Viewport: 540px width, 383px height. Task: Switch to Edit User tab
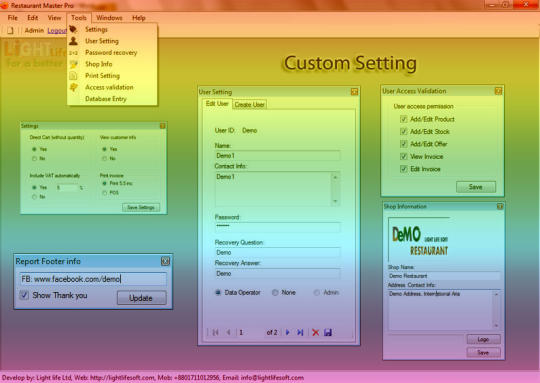(217, 103)
